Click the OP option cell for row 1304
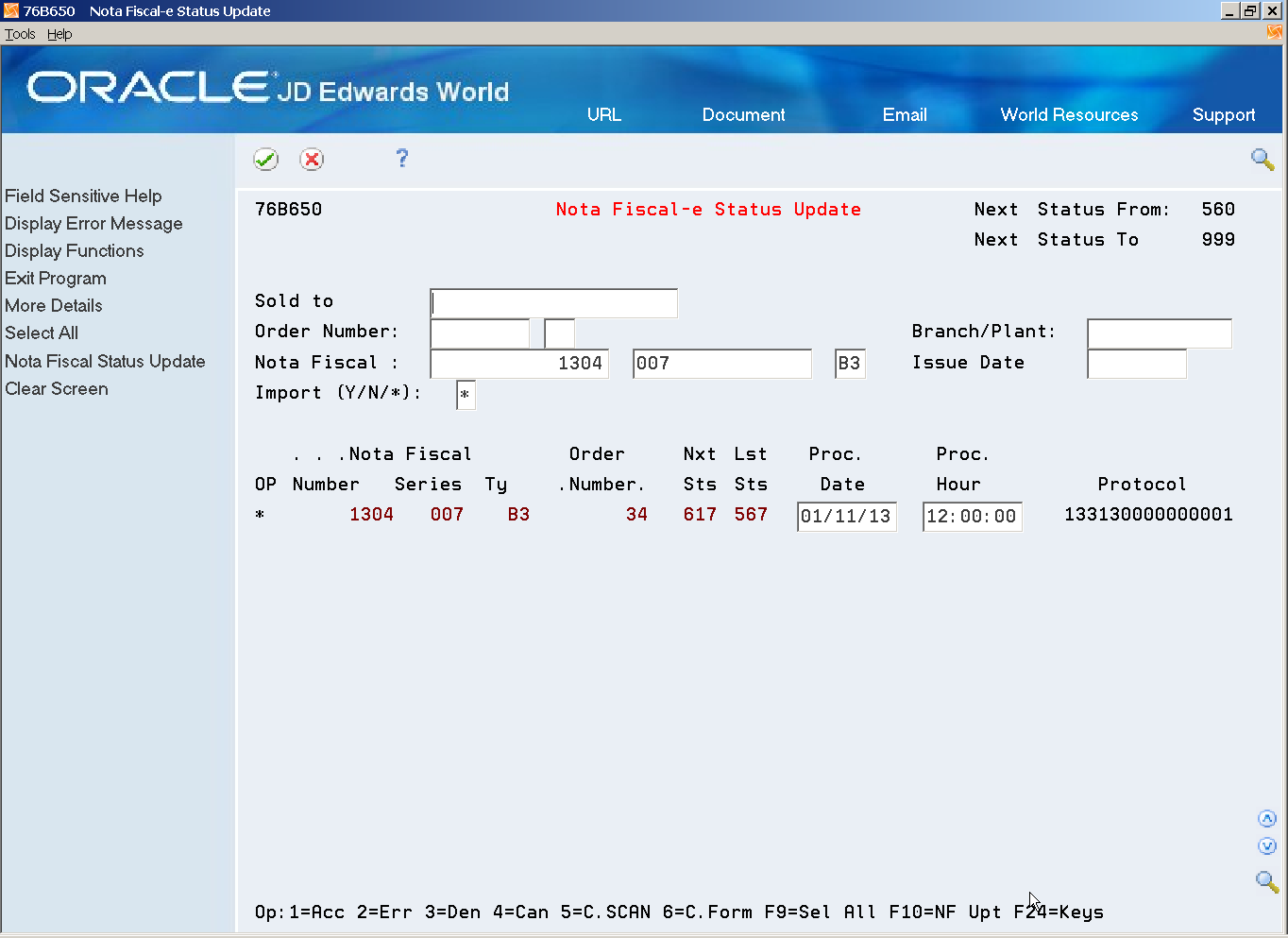Viewport: 1288px width, 938px height. coord(260,515)
